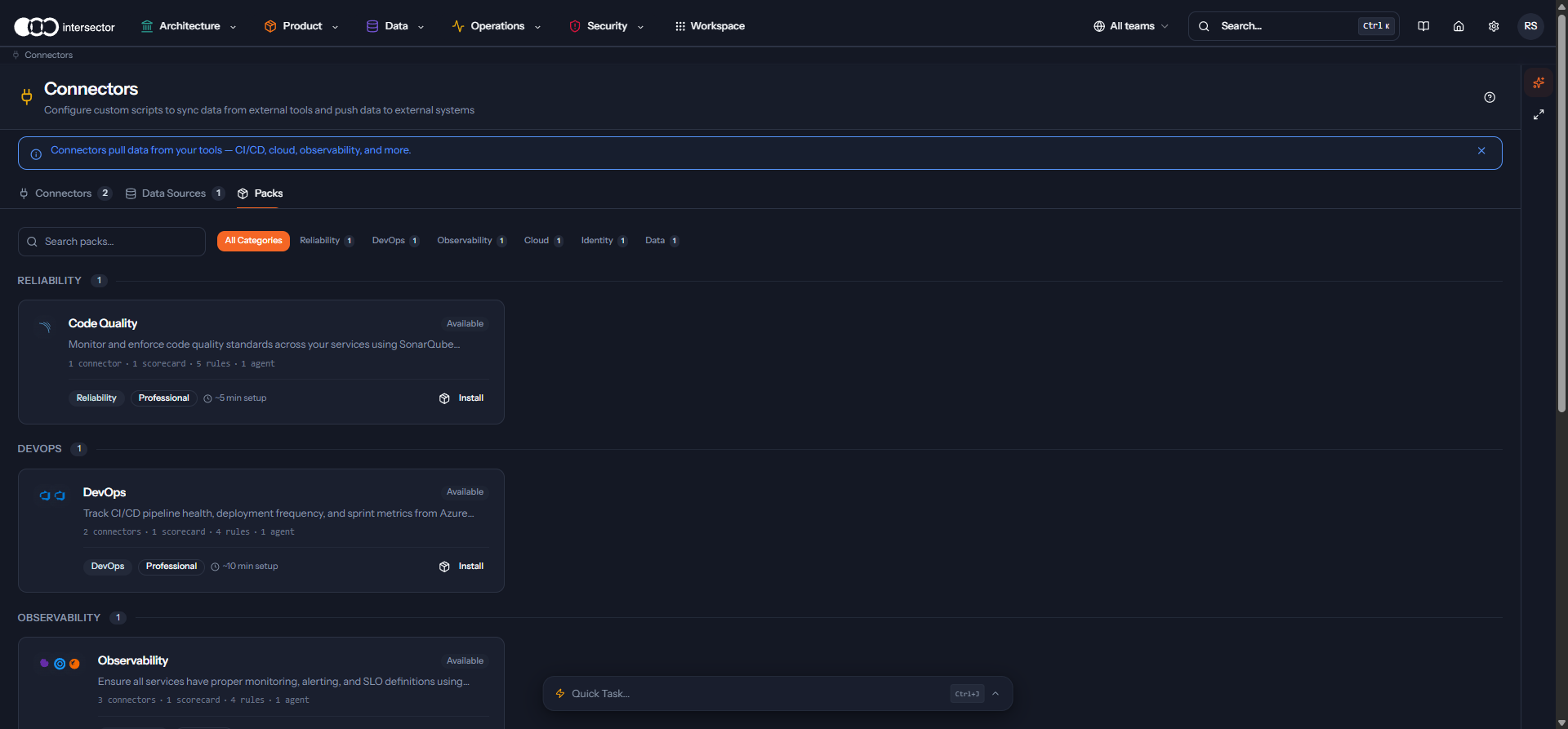Click the Search packs field

[x=112, y=242]
